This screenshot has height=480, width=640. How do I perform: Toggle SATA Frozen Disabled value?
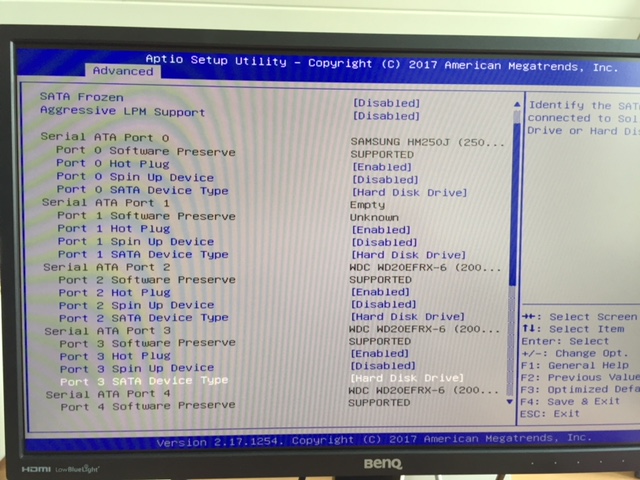point(386,103)
